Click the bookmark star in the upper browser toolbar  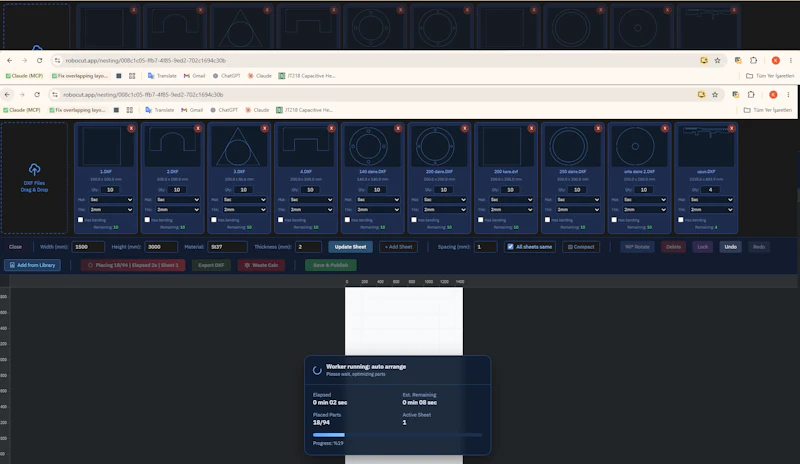tap(717, 60)
